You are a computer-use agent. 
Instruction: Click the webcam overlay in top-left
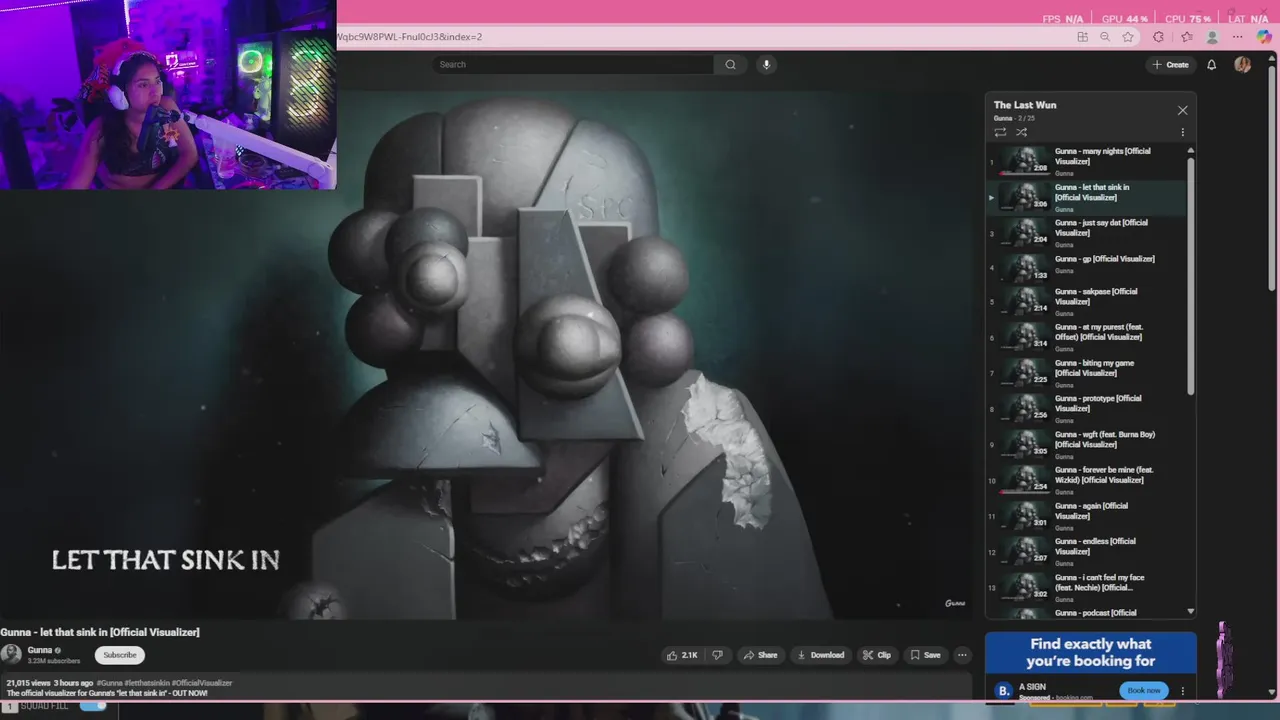(x=168, y=94)
